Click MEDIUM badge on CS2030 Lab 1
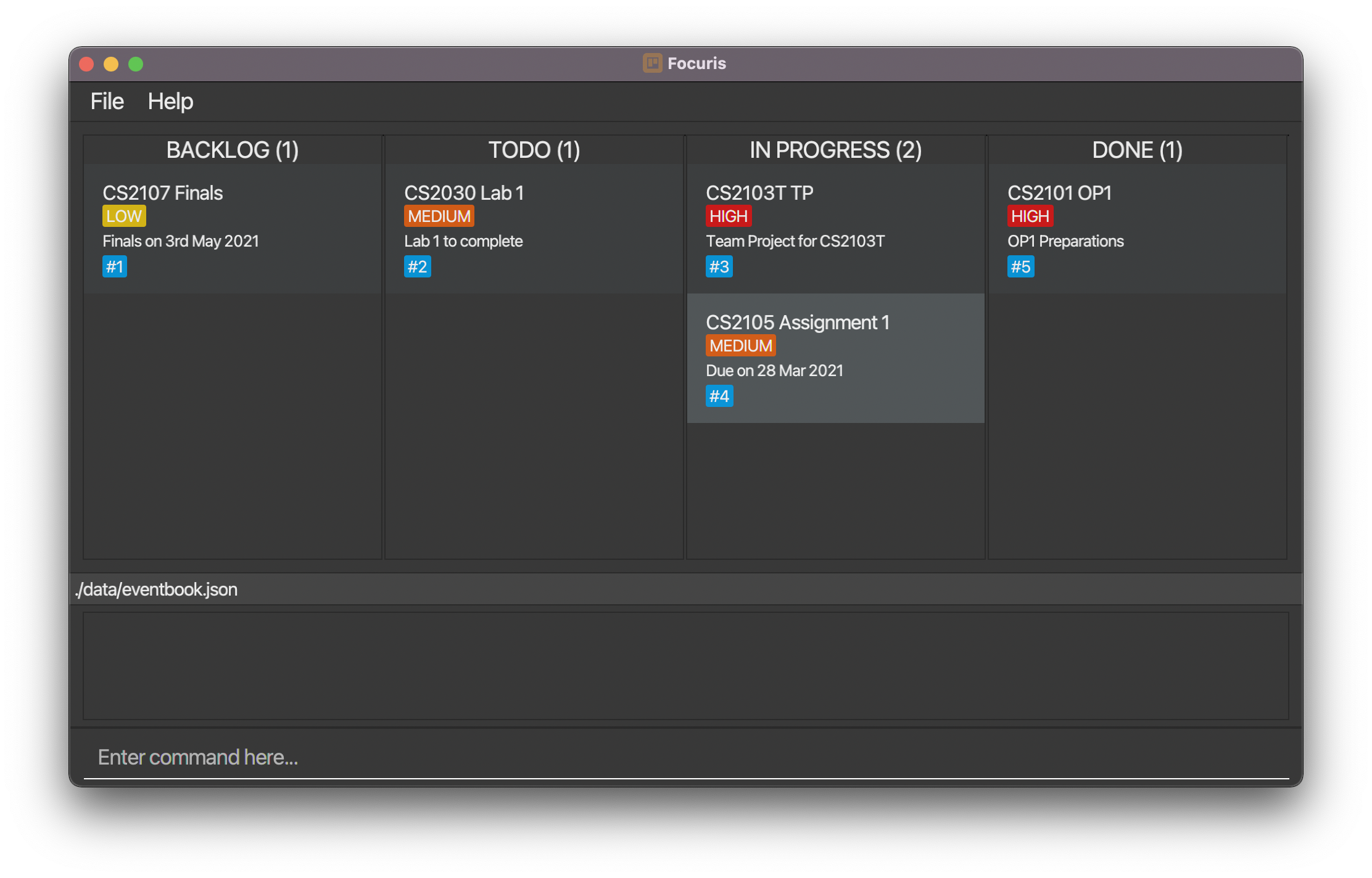The height and width of the screenshot is (878, 1372). (439, 216)
